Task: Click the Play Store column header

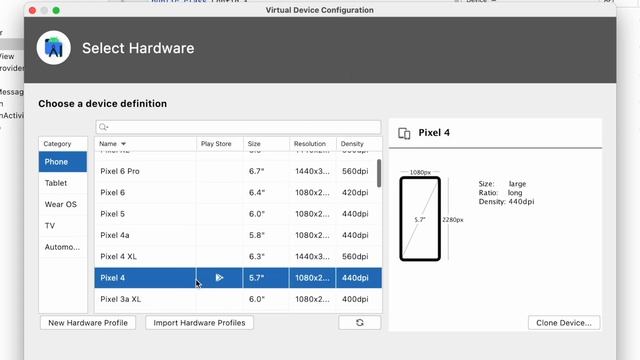Action: coord(220,144)
